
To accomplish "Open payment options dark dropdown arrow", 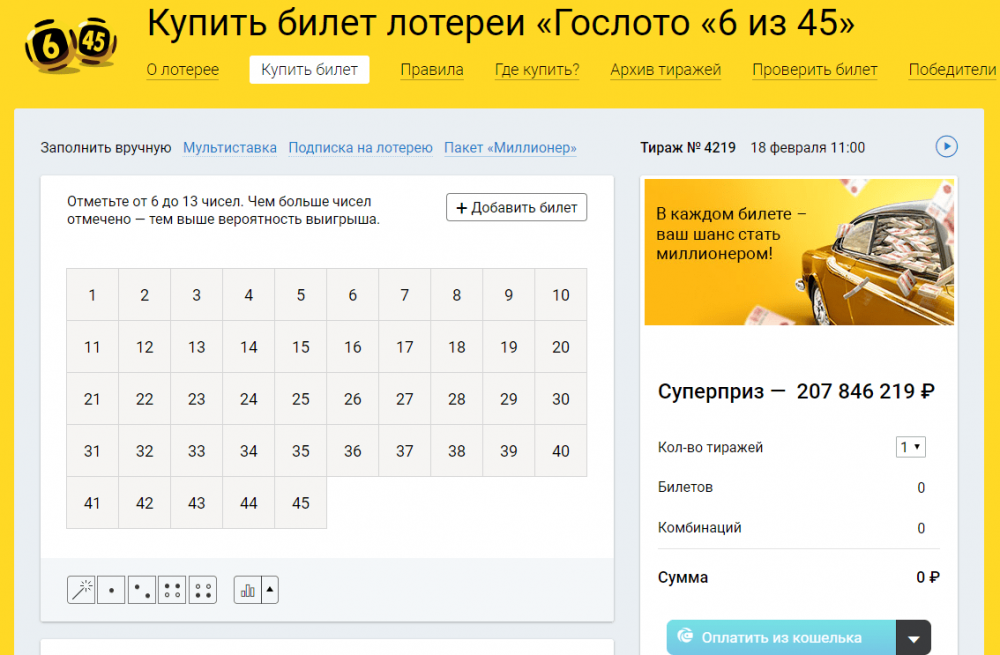I will [x=913, y=638].
